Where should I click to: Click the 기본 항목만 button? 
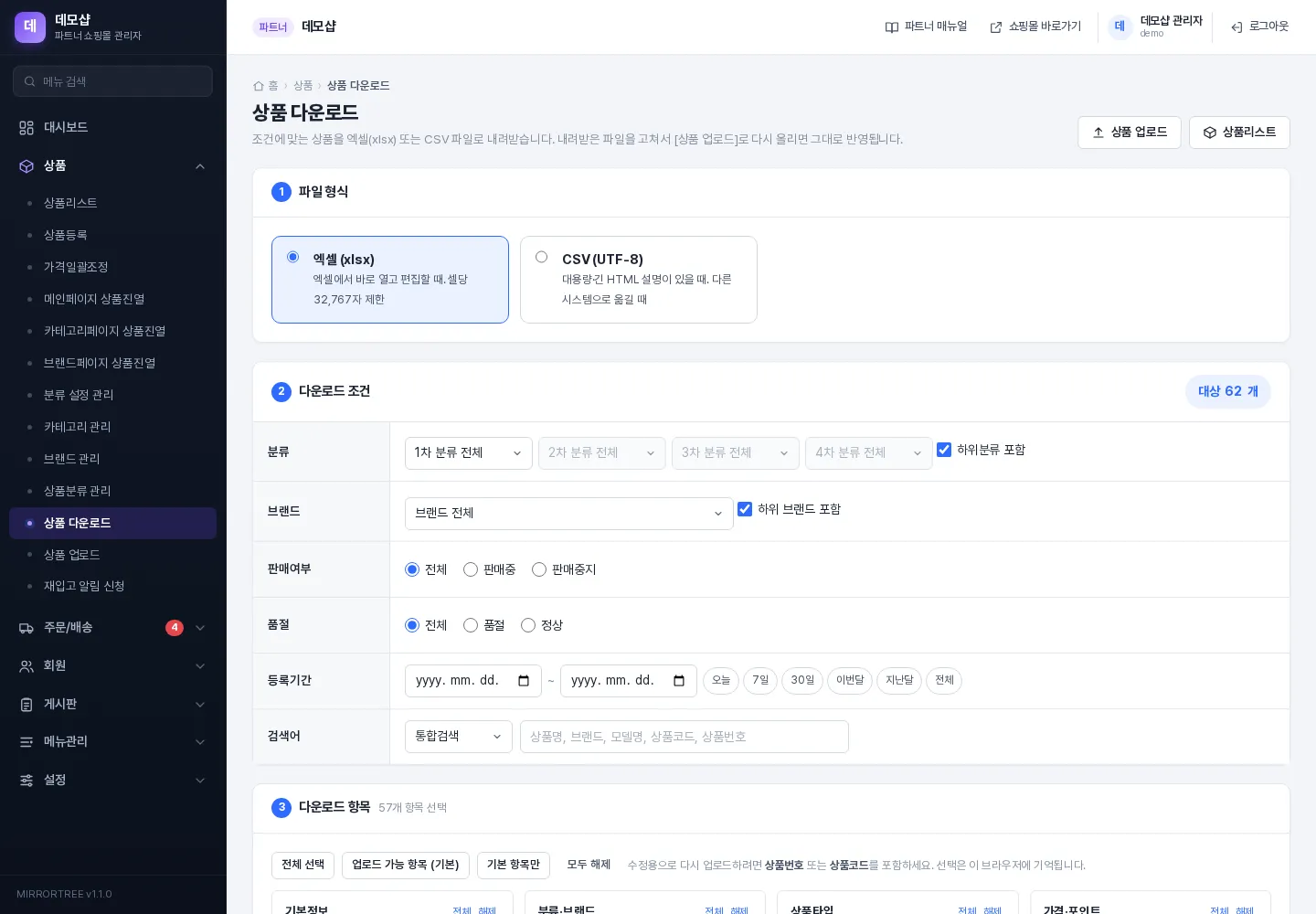514,866
